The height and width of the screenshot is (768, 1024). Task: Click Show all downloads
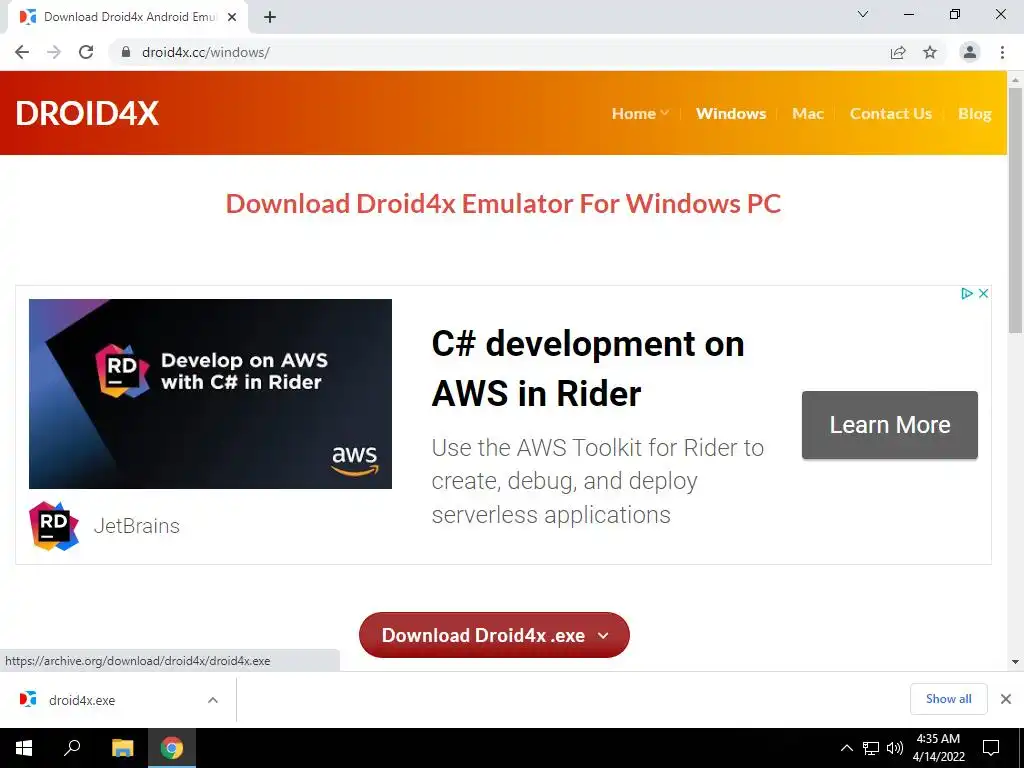(x=948, y=699)
